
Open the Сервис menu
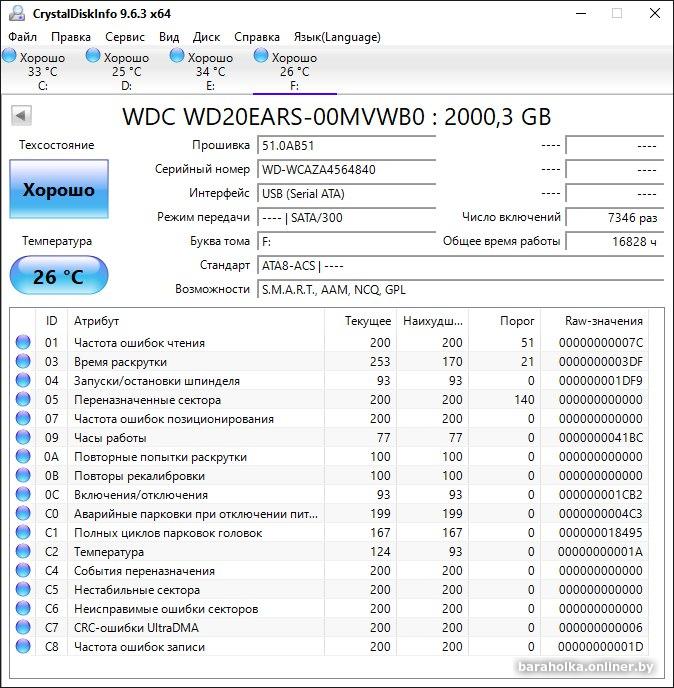coord(125,37)
